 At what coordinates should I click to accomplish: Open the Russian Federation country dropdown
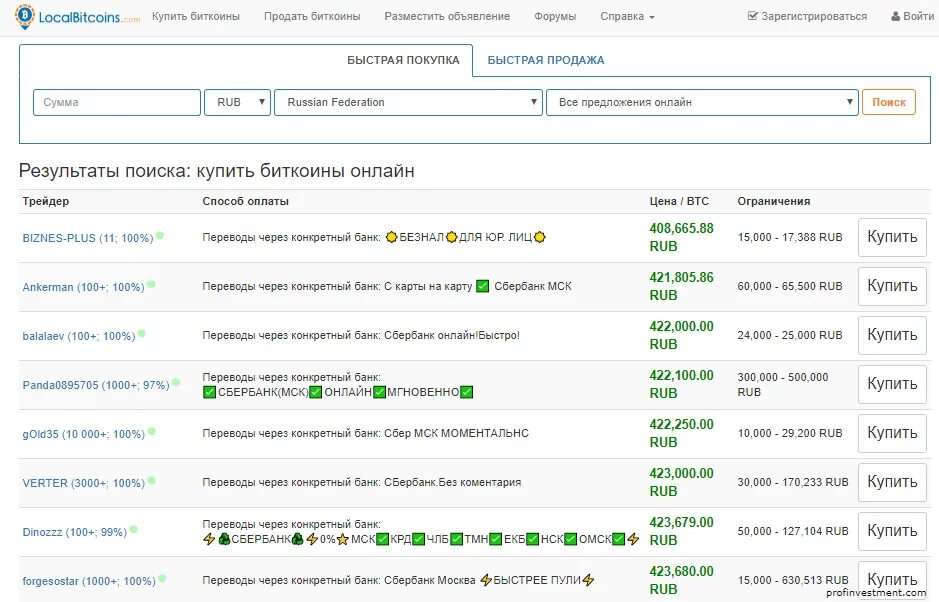click(408, 102)
